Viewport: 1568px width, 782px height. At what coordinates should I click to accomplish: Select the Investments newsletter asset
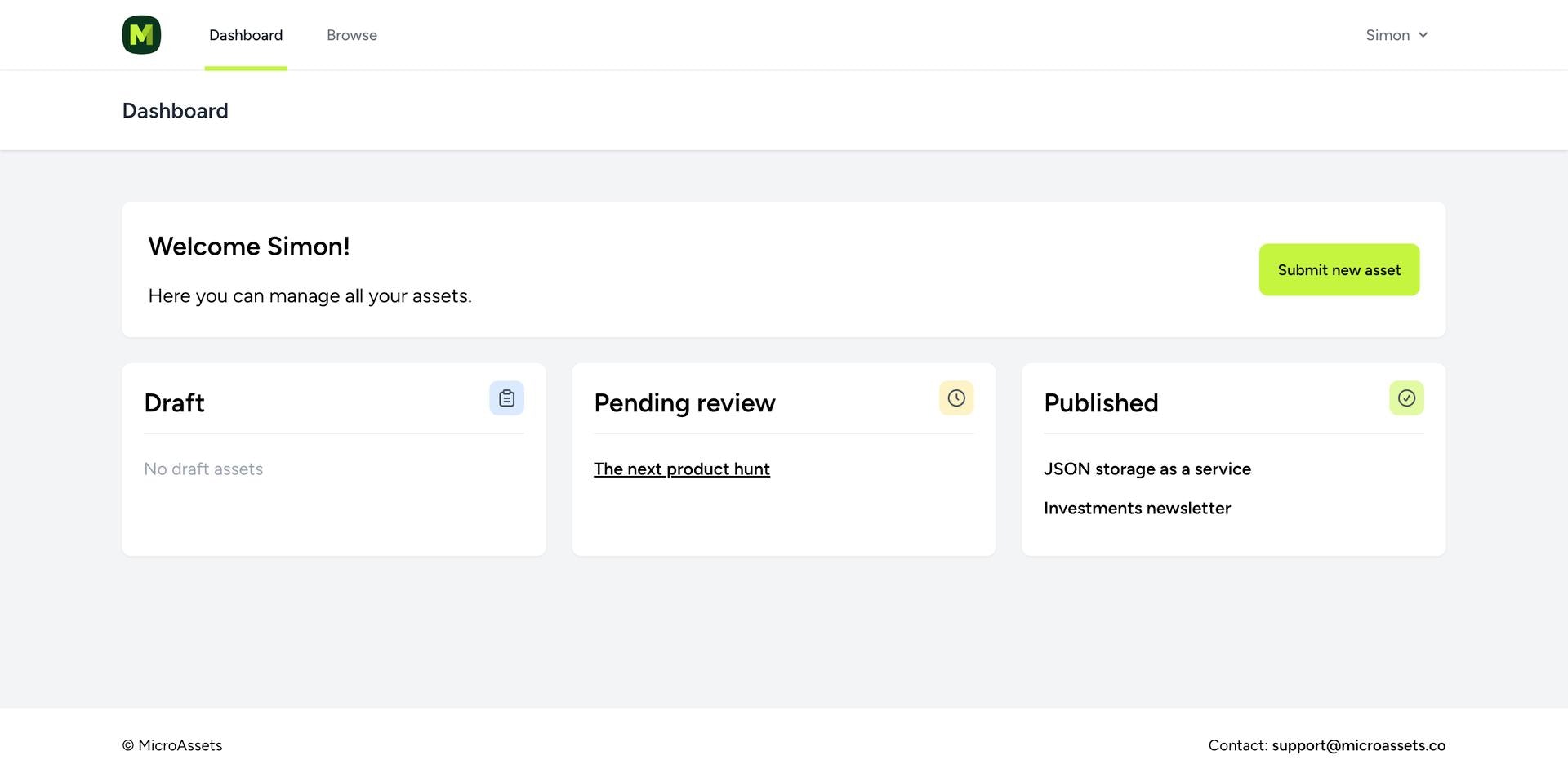pos(1137,509)
